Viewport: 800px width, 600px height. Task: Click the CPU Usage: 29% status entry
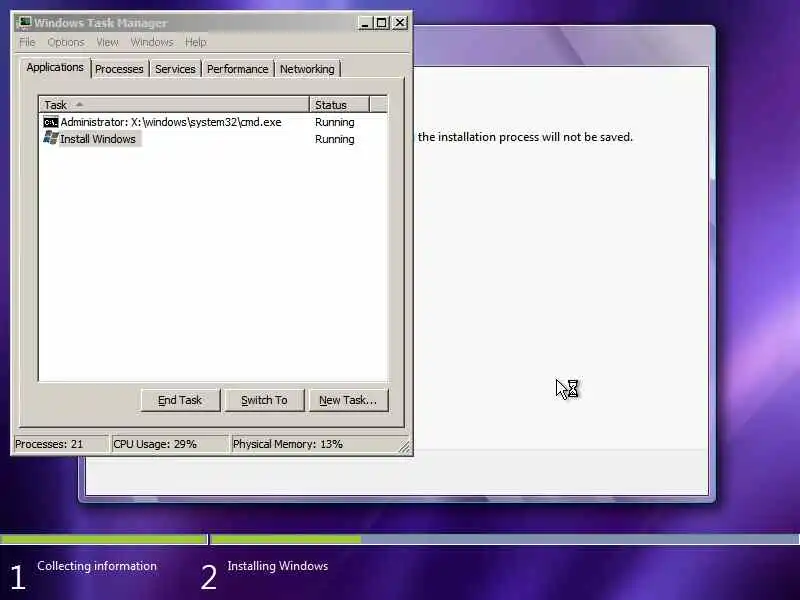point(169,444)
